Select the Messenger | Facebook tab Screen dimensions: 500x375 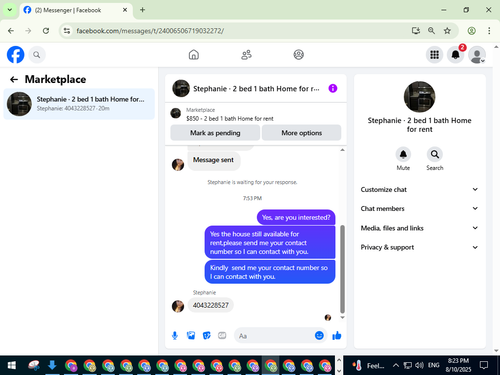[x=76, y=10]
